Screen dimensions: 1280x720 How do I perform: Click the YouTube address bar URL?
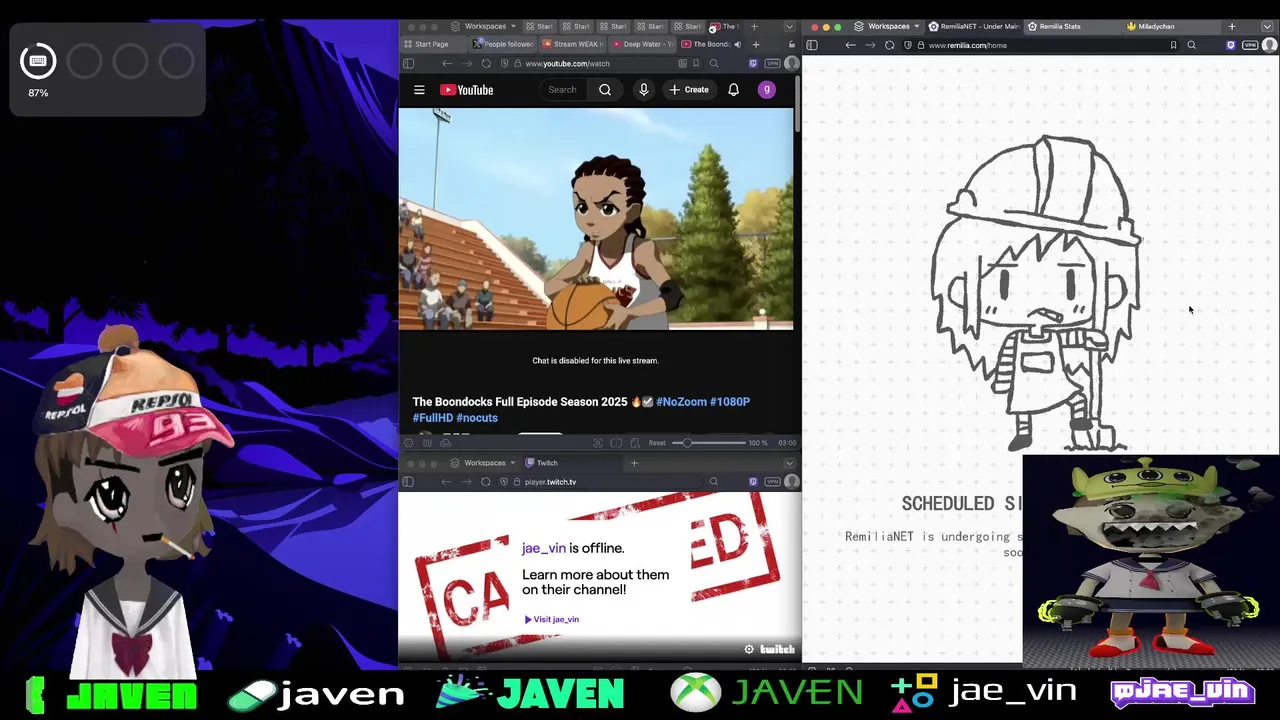(567, 63)
